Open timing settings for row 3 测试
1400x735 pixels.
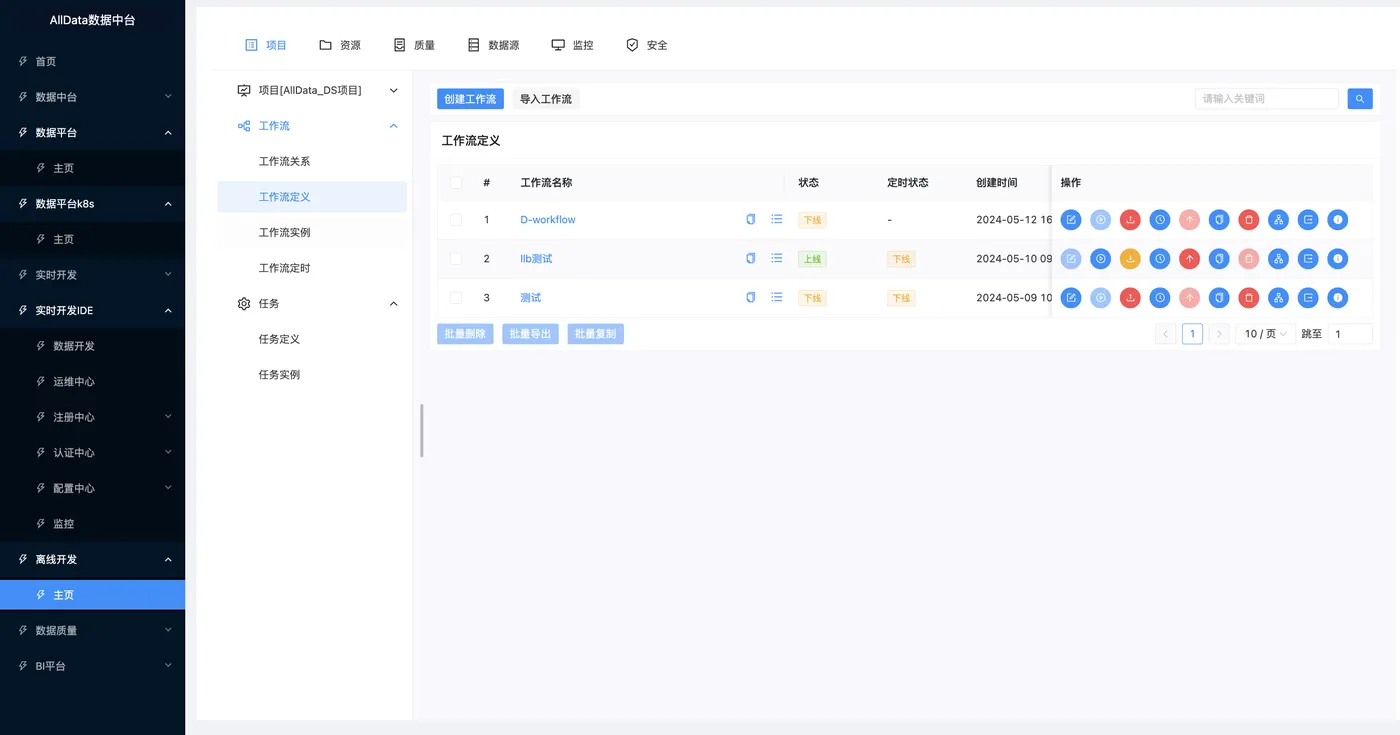coord(1160,298)
